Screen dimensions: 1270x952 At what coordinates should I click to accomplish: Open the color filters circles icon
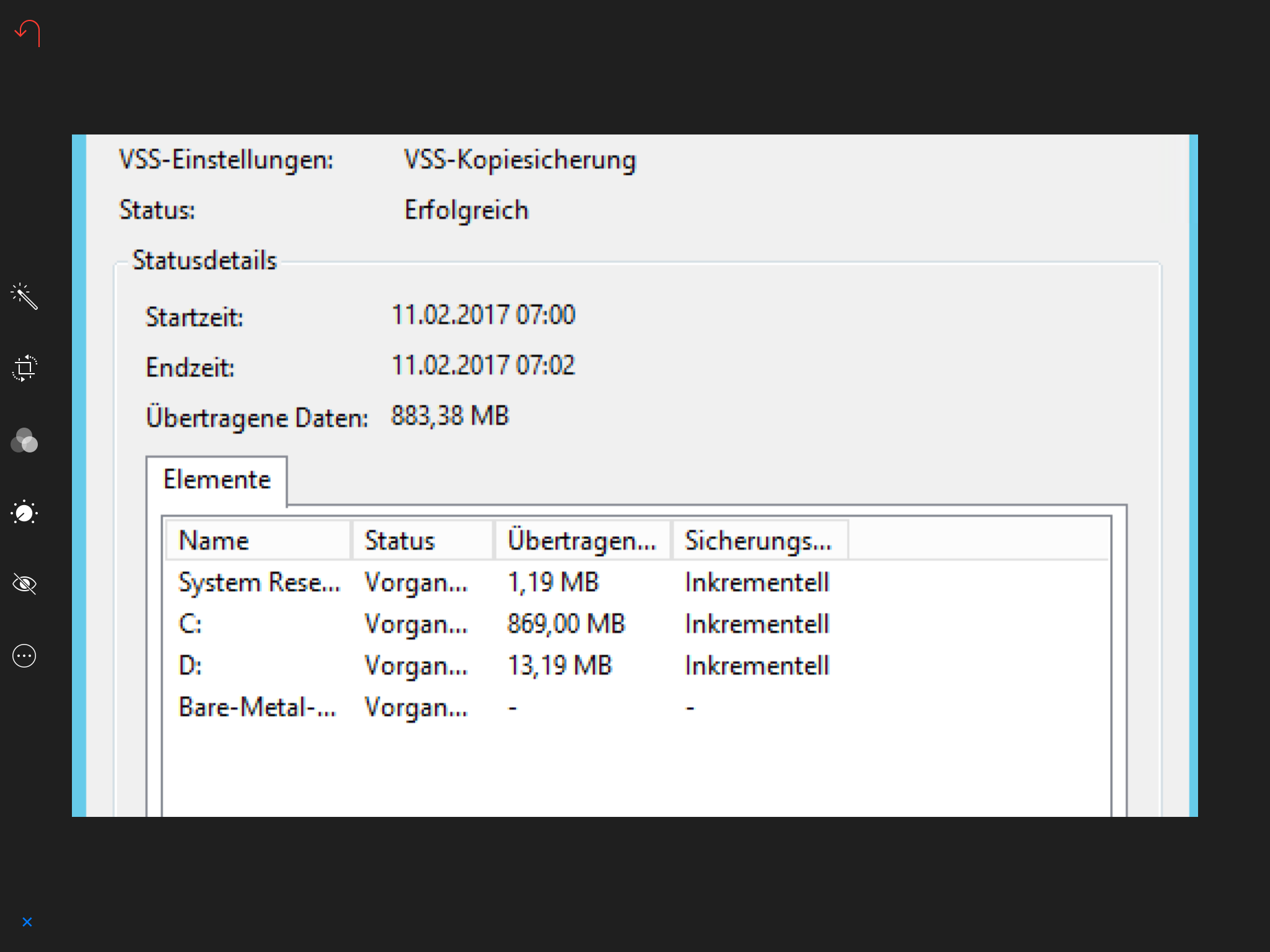coord(24,441)
